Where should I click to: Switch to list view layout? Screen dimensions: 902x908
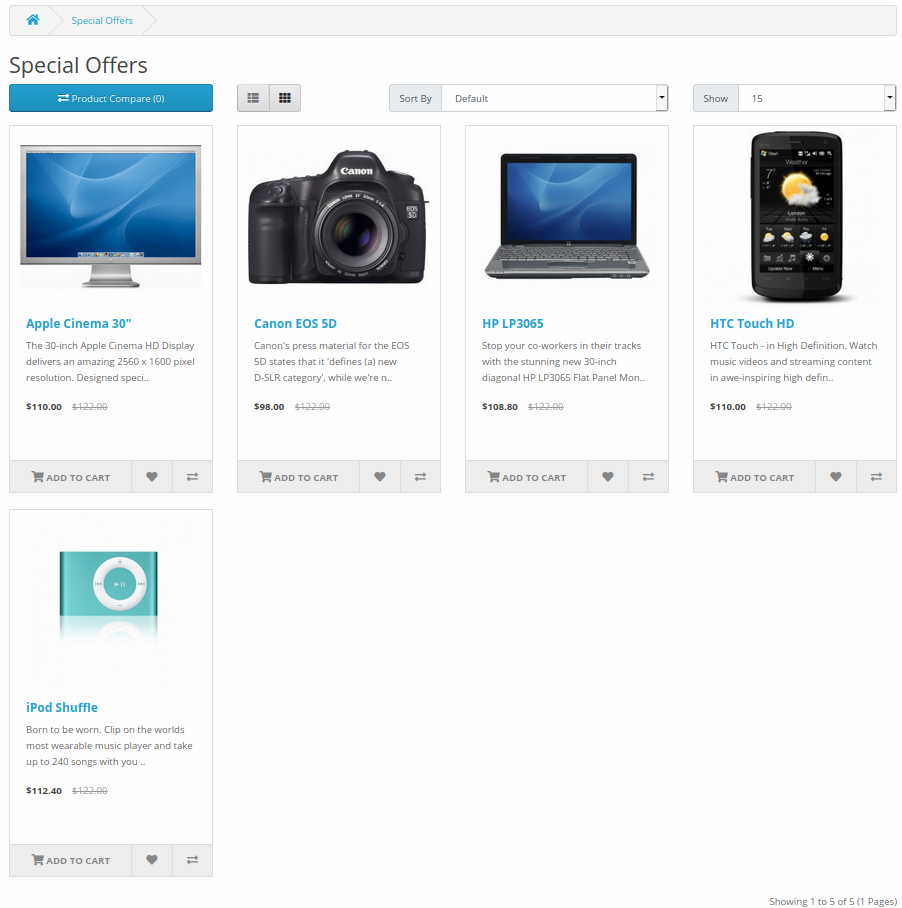point(253,98)
